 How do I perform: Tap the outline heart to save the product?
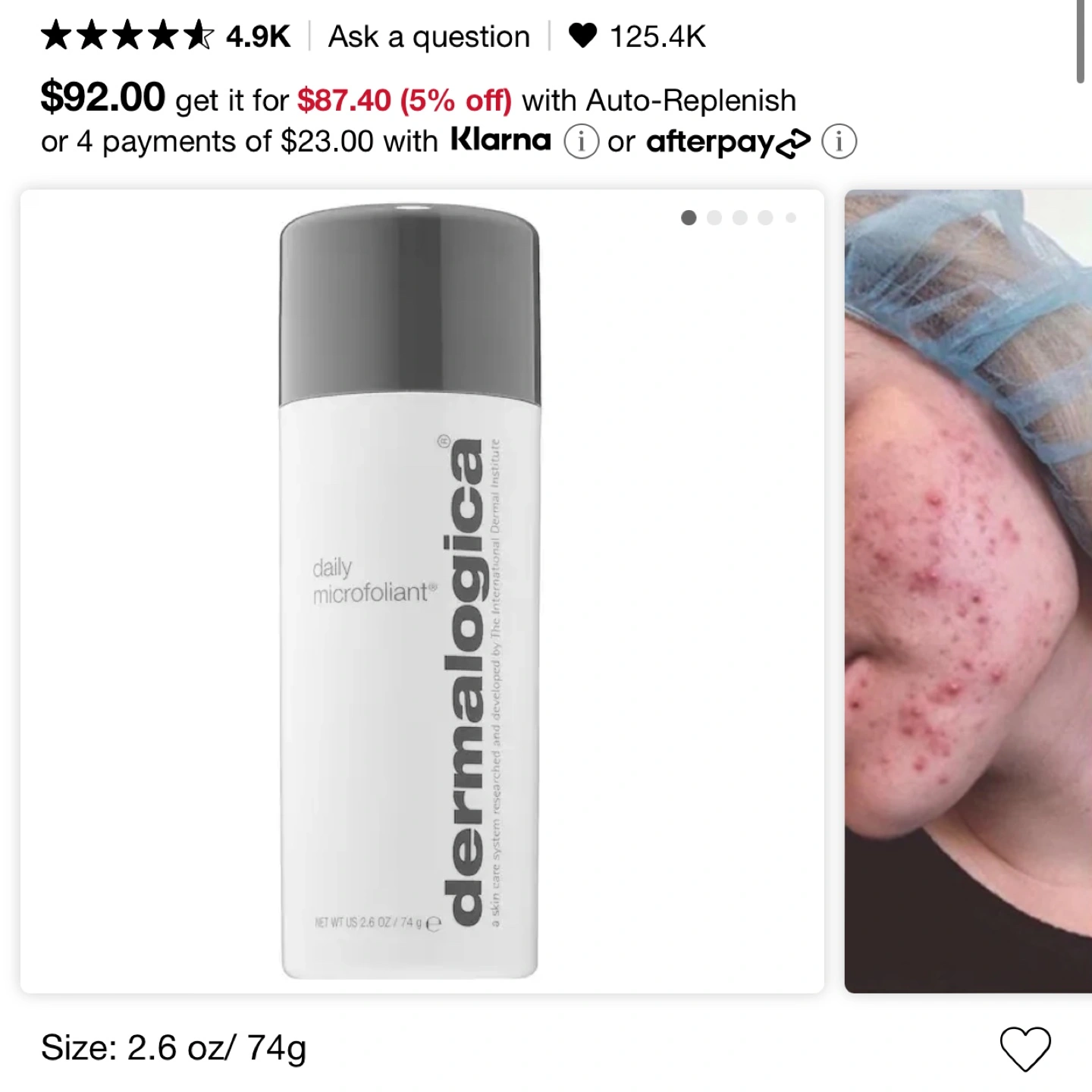[1025, 1049]
